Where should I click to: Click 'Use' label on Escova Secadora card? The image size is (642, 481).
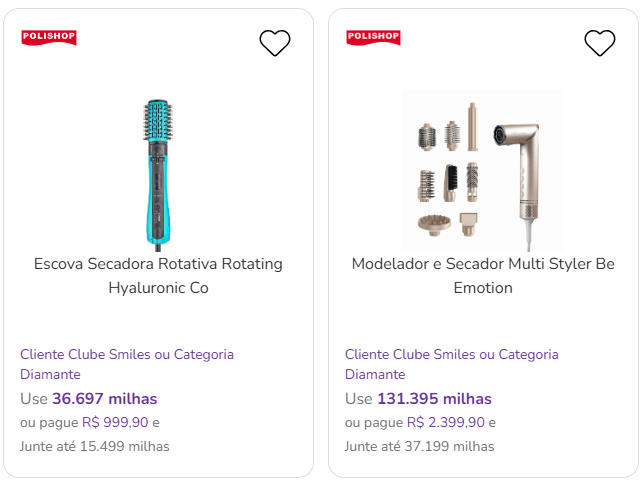click(x=34, y=399)
